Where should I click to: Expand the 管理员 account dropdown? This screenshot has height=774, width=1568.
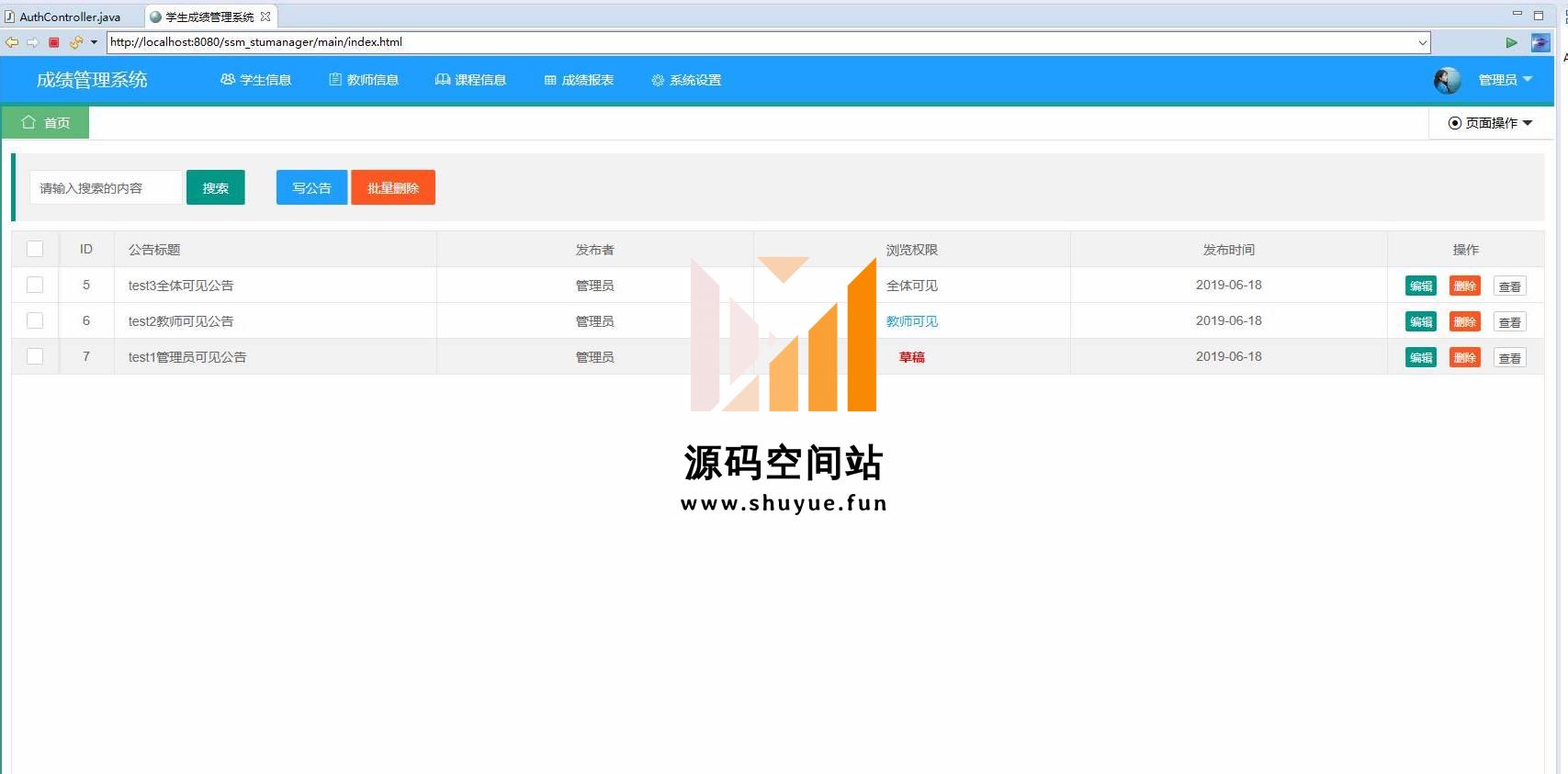(1505, 80)
